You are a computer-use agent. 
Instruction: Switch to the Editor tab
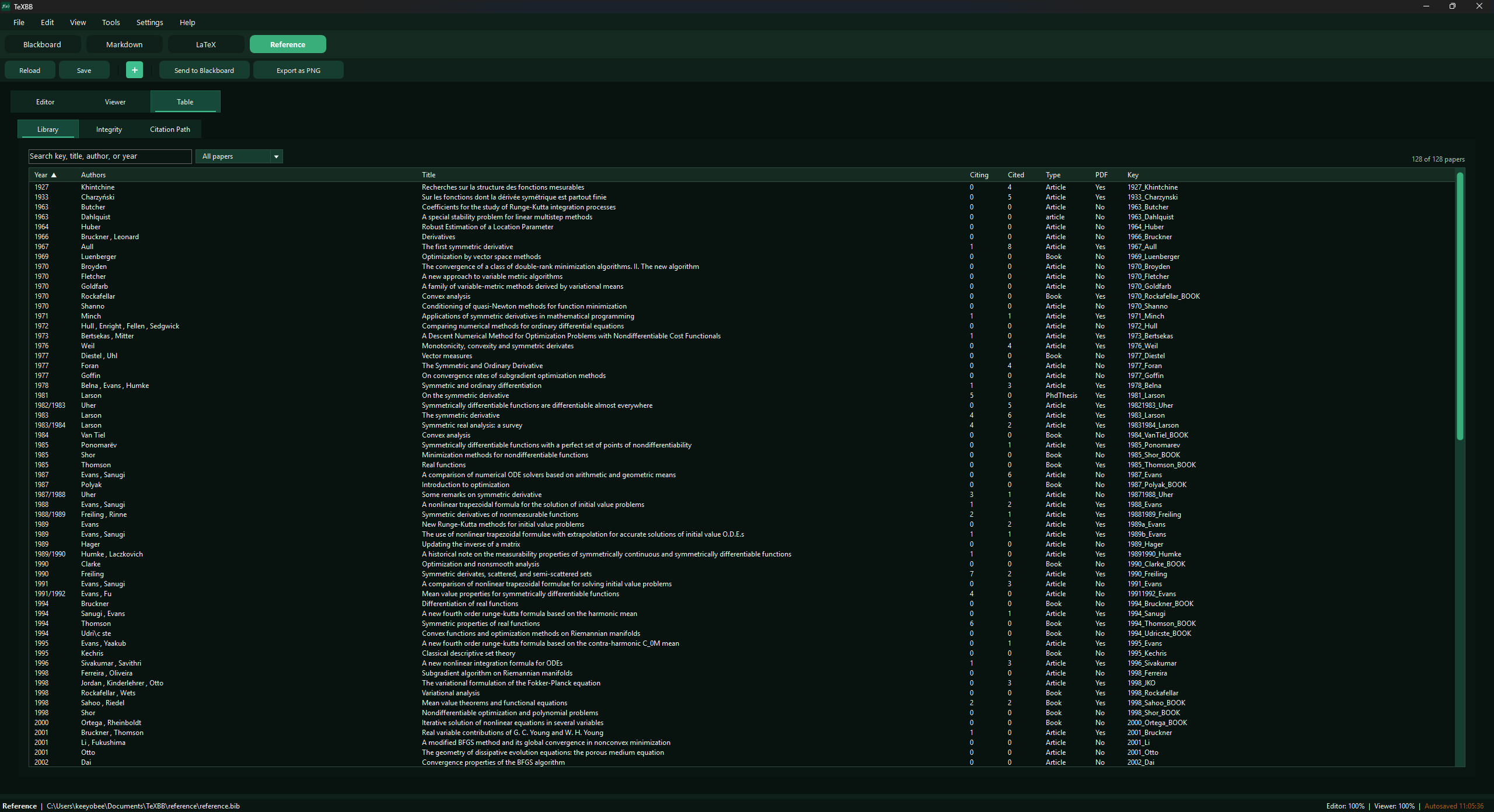click(46, 101)
